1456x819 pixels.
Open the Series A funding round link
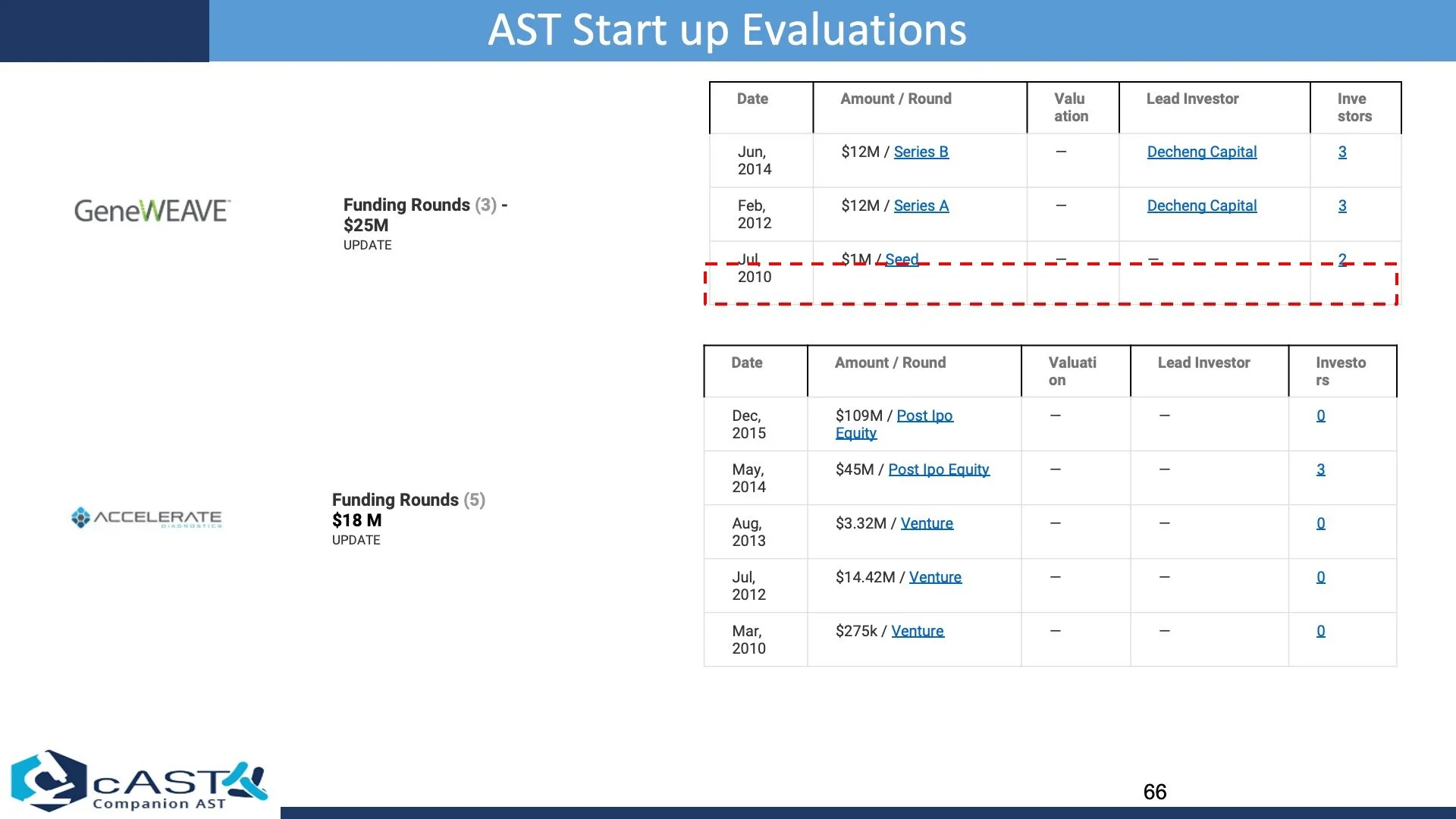(x=921, y=206)
